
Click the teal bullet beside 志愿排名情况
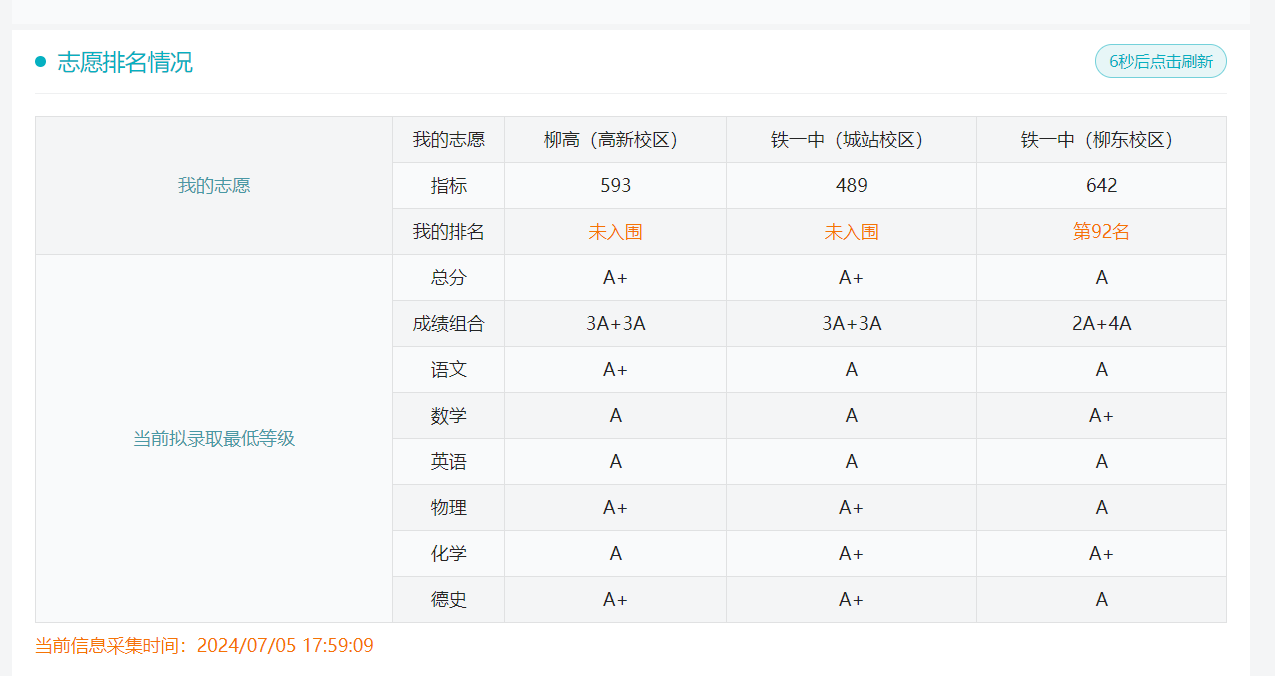41,62
